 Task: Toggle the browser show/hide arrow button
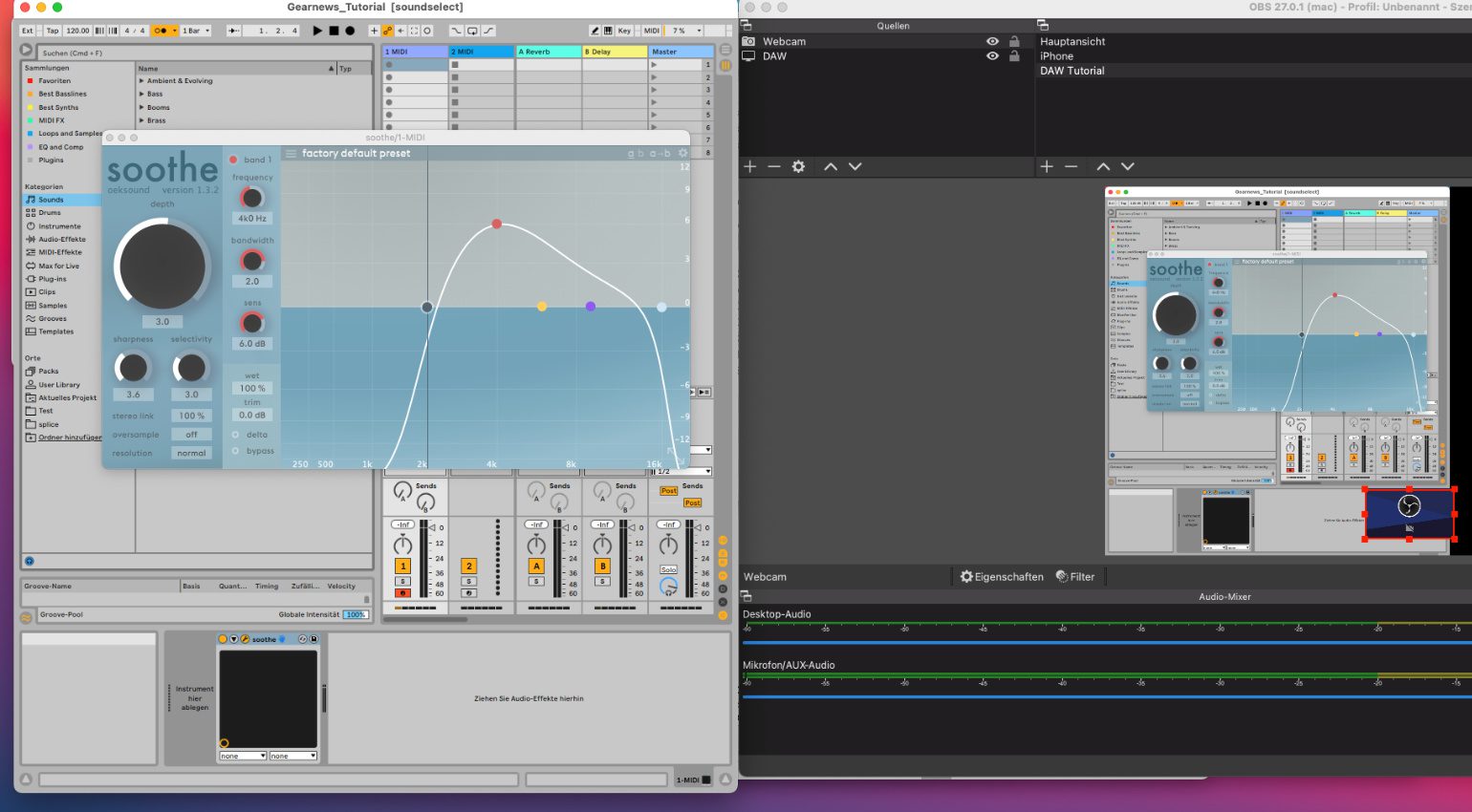point(26,51)
